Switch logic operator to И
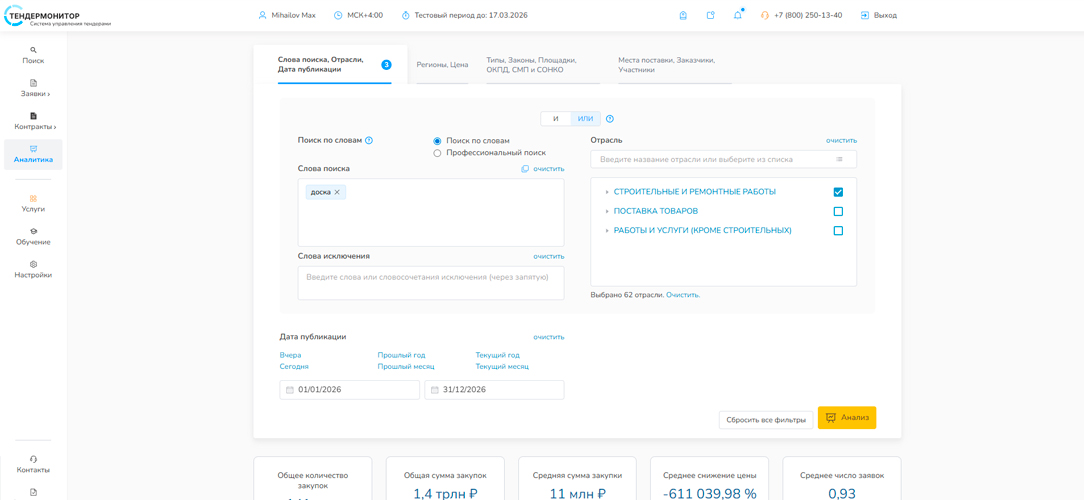This screenshot has height=500, width=1084. tap(556, 118)
